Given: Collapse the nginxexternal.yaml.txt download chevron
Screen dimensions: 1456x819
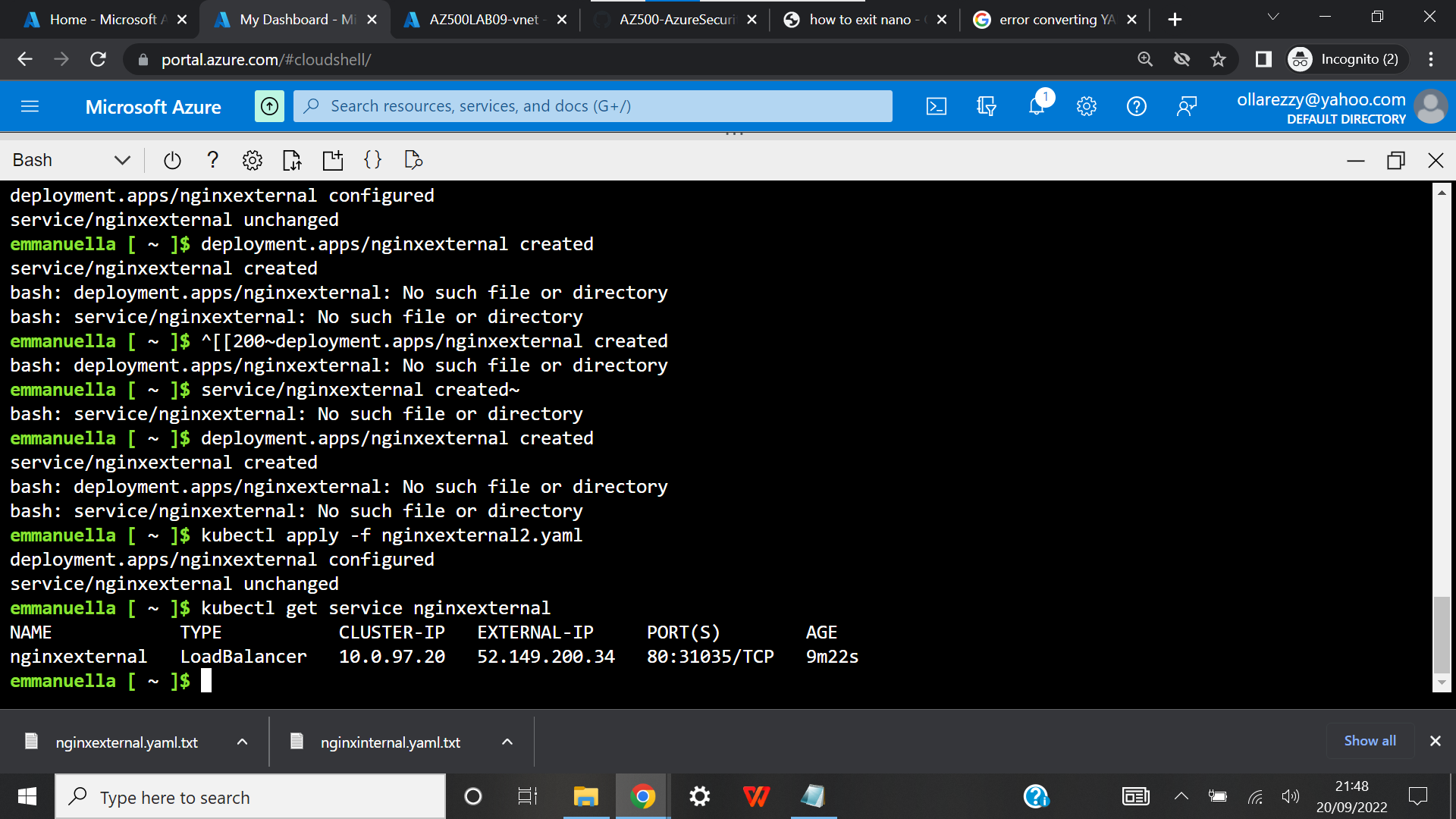Looking at the screenshot, I should (x=242, y=742).
